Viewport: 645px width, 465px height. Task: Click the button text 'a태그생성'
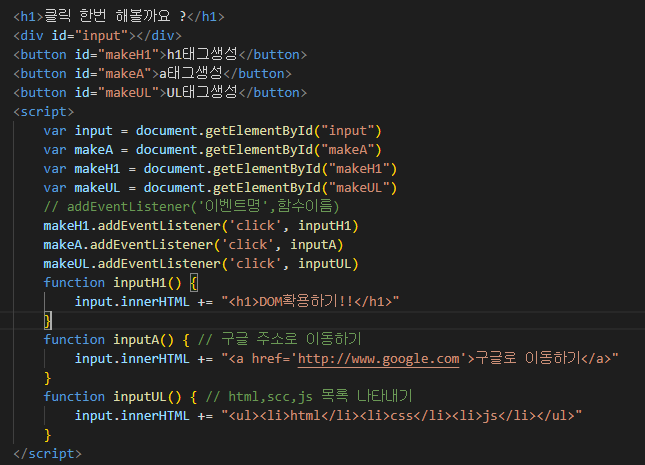[191, 73]
